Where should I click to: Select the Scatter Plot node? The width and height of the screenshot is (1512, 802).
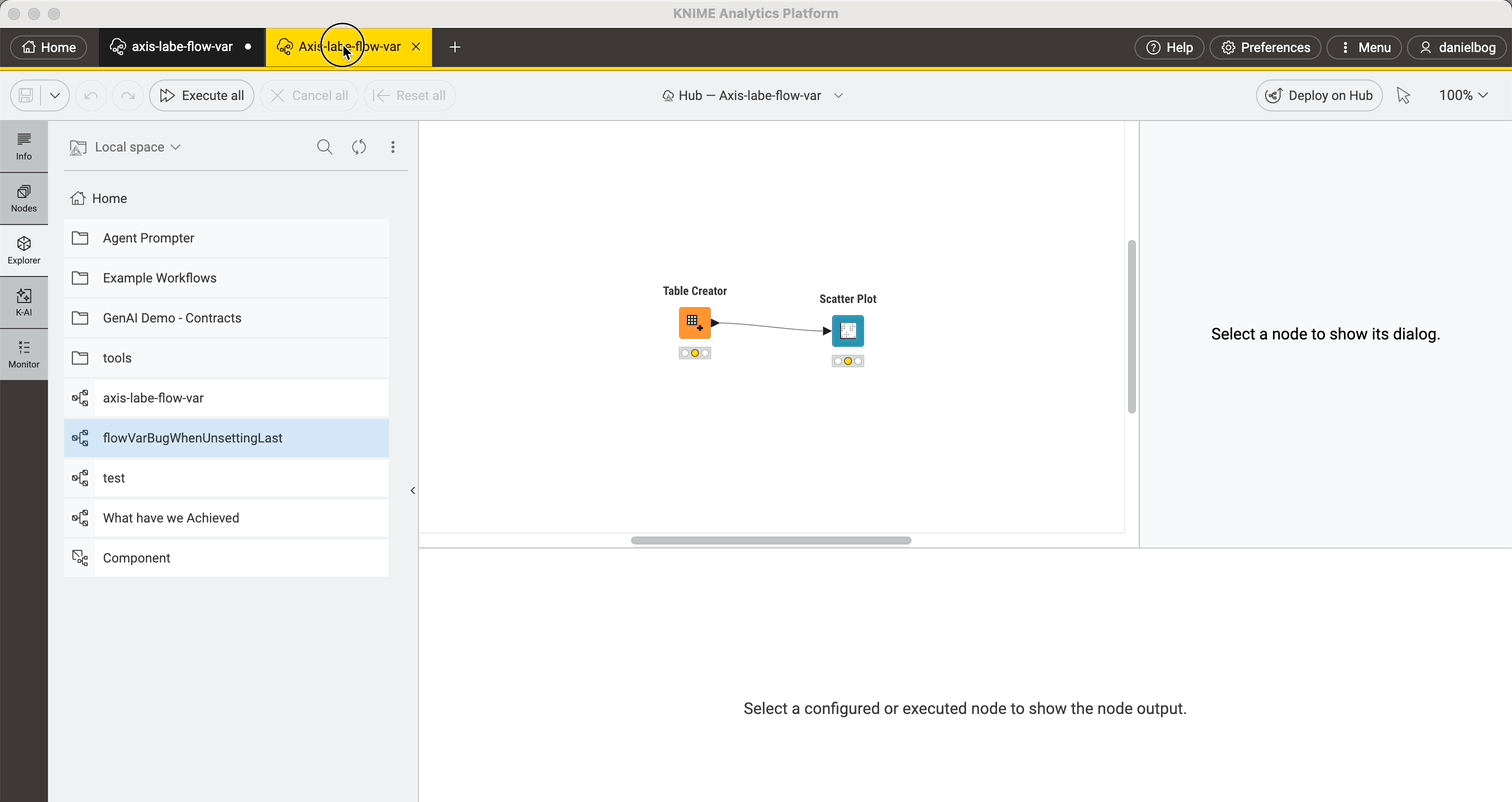pyautogui.click(x=848, y=331)
